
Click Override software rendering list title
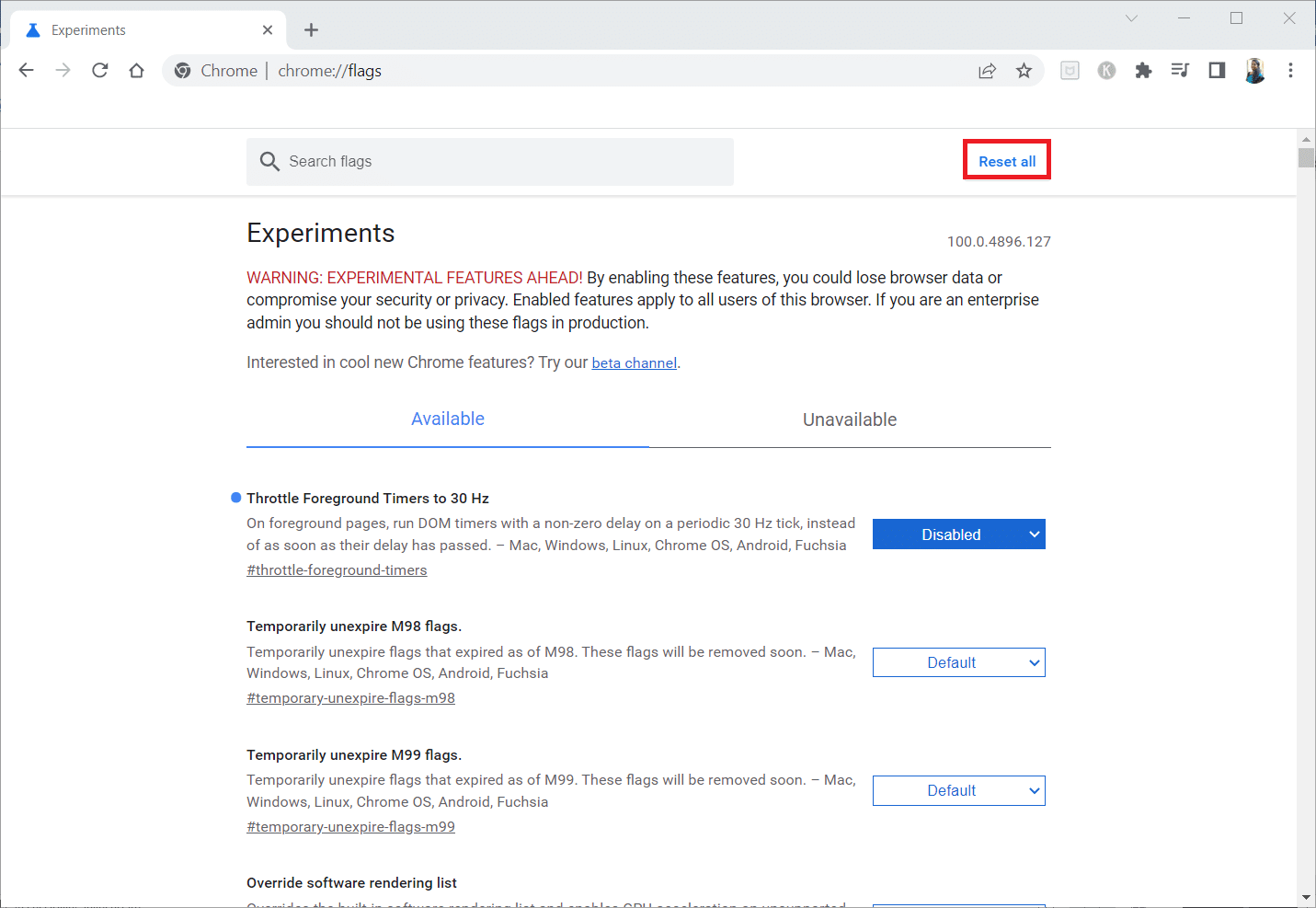(351, 883)
